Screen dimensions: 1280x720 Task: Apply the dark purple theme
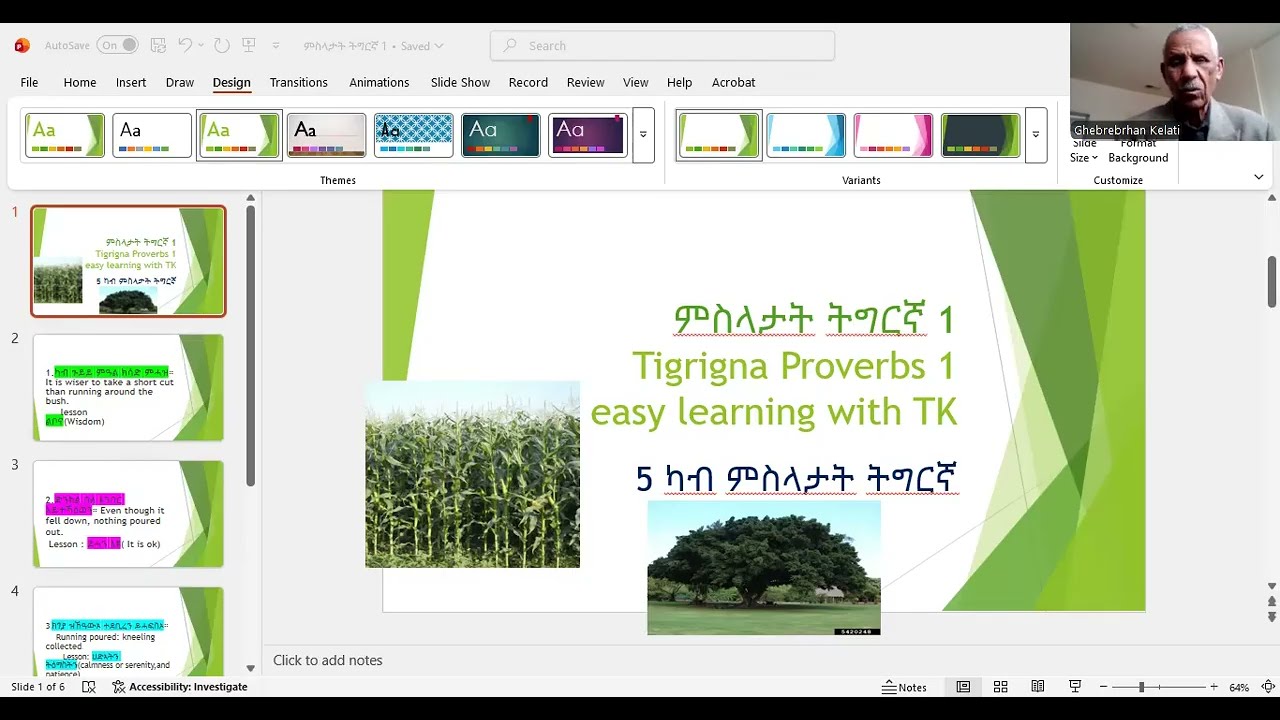tap(588, 135)
